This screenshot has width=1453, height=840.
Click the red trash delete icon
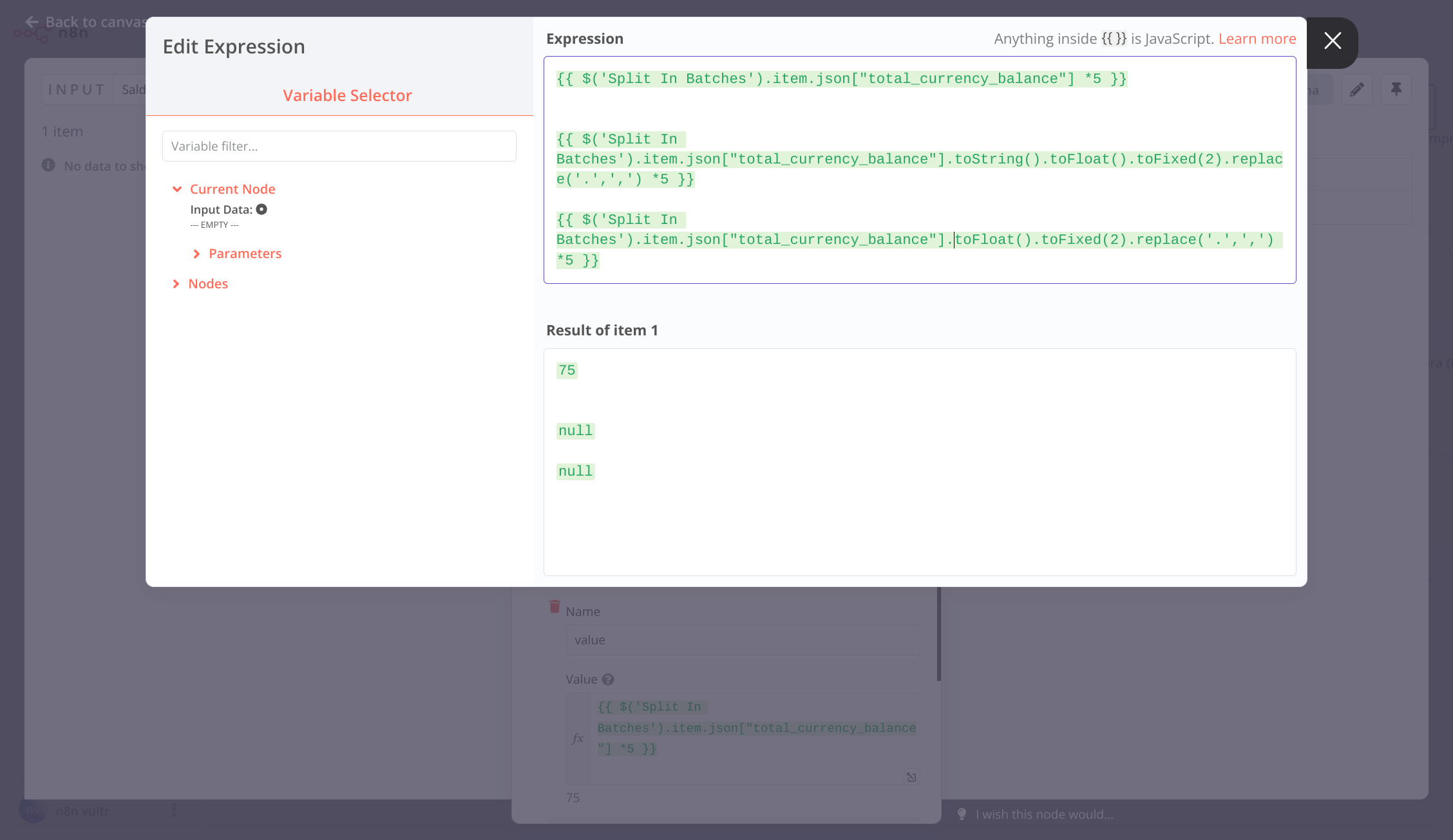(x=555, y=606)
